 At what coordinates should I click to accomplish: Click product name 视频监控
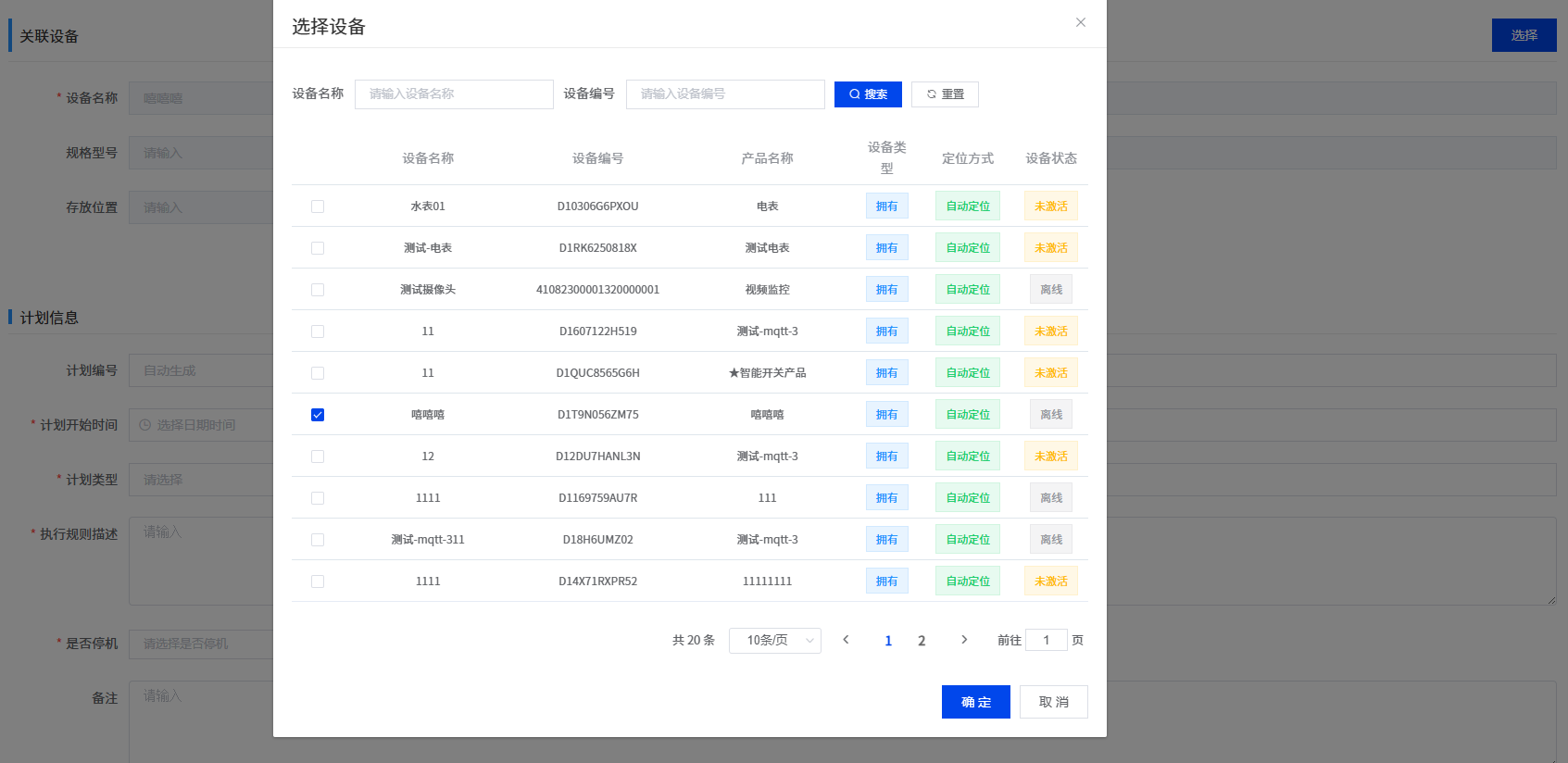click(768, 290)
